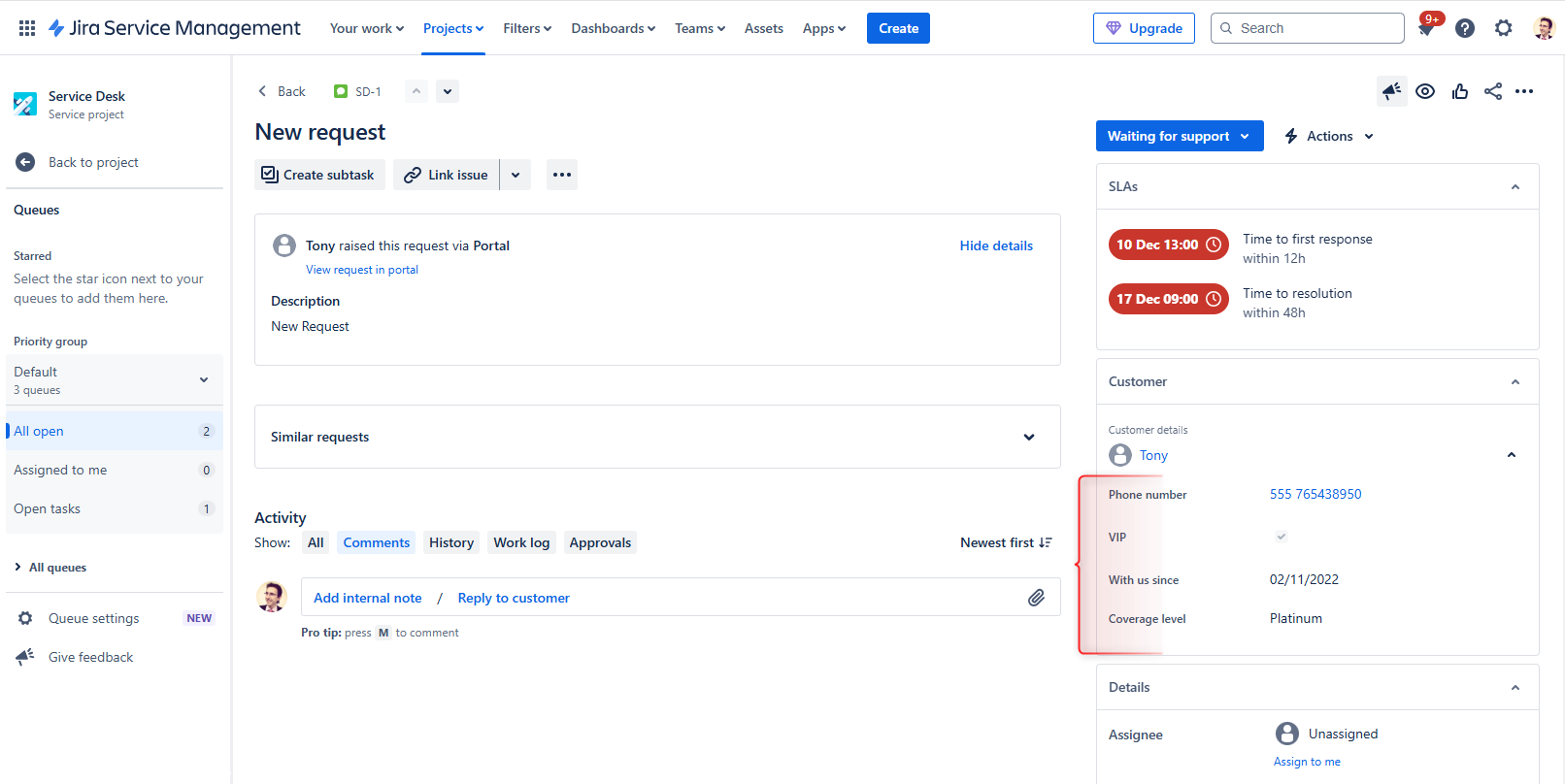1565x784 pixels.
Task: Open the settings gear icon
Action: coord(1504,28)
